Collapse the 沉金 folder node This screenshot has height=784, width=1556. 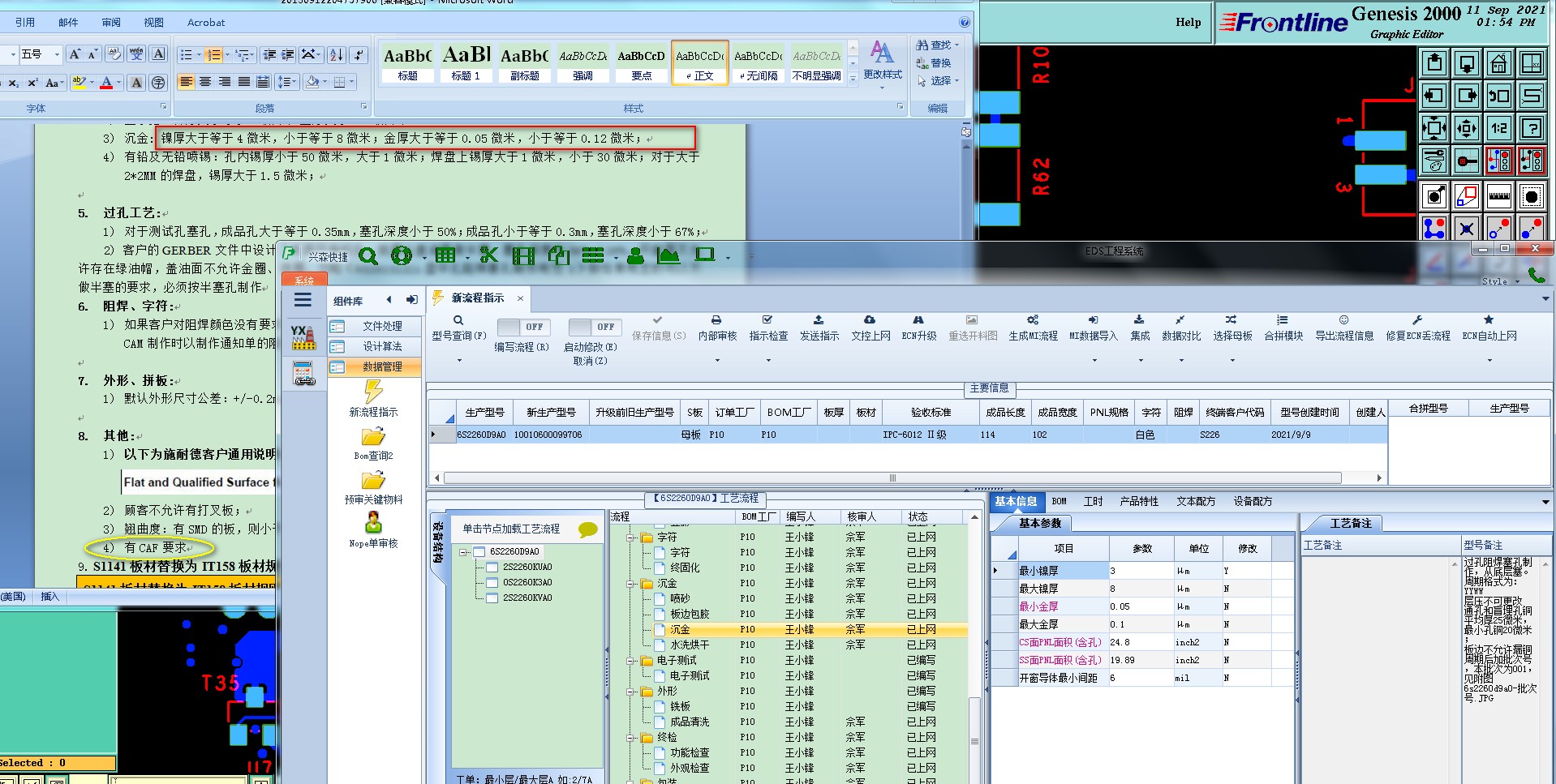pos(630,584)
